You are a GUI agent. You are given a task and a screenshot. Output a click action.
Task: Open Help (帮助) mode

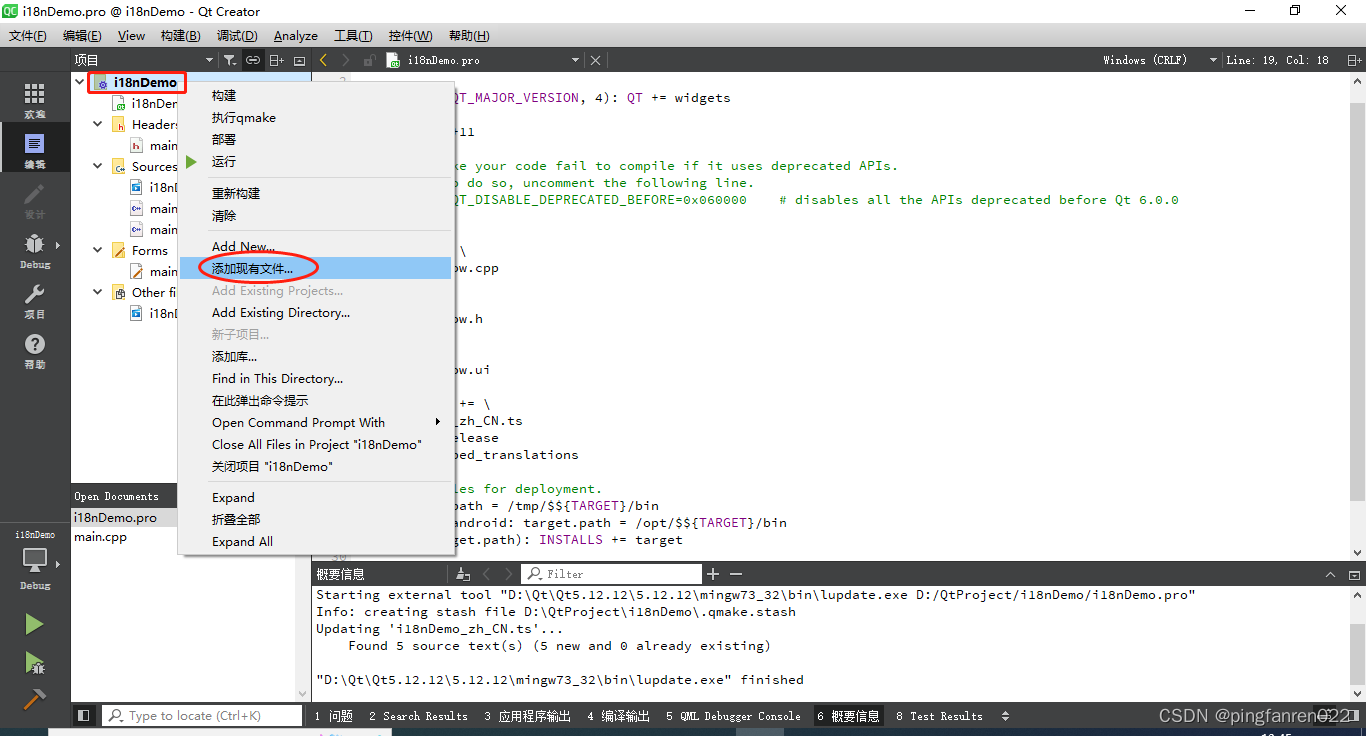pyautogui.click(x=35, y=350)
